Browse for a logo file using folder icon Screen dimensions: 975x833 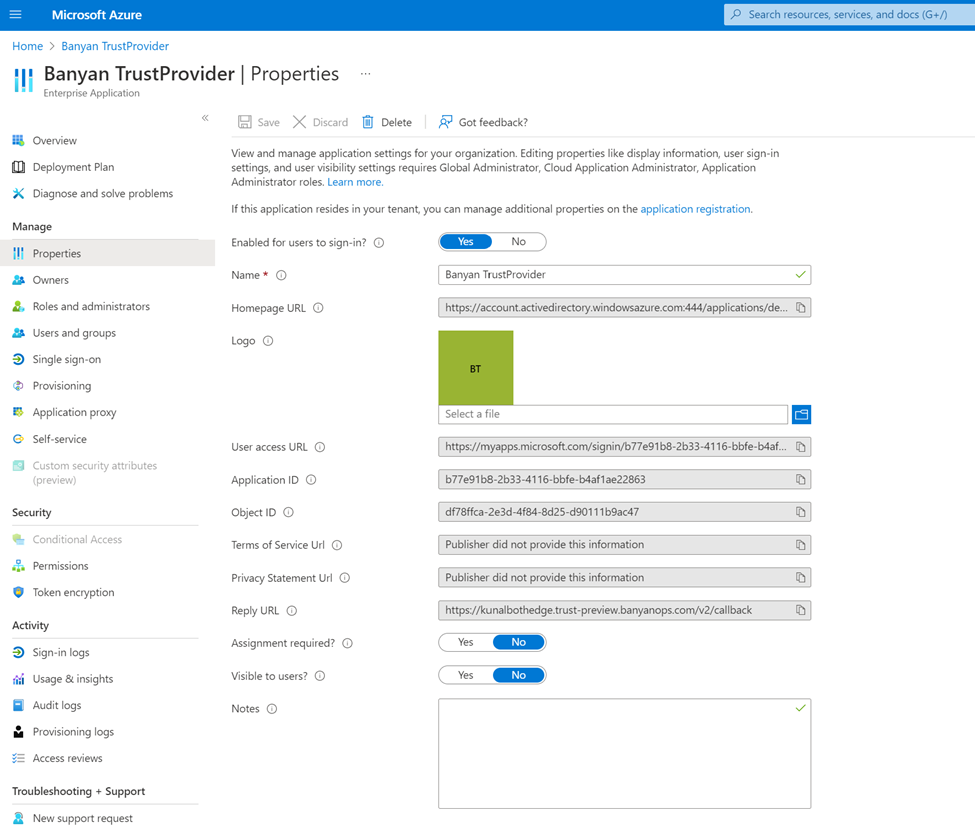[x=802, y=414]
